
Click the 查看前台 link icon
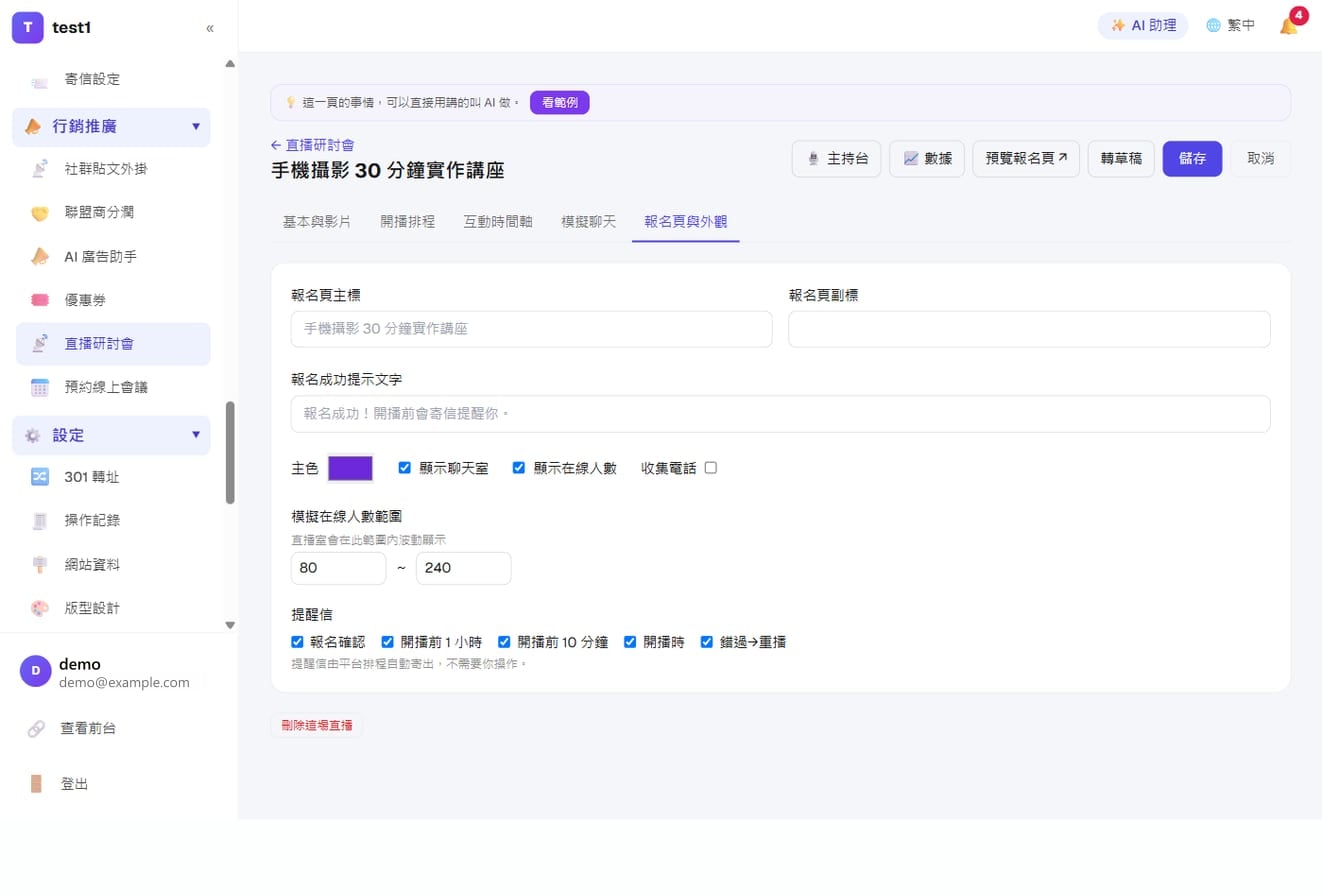[36, 729]
